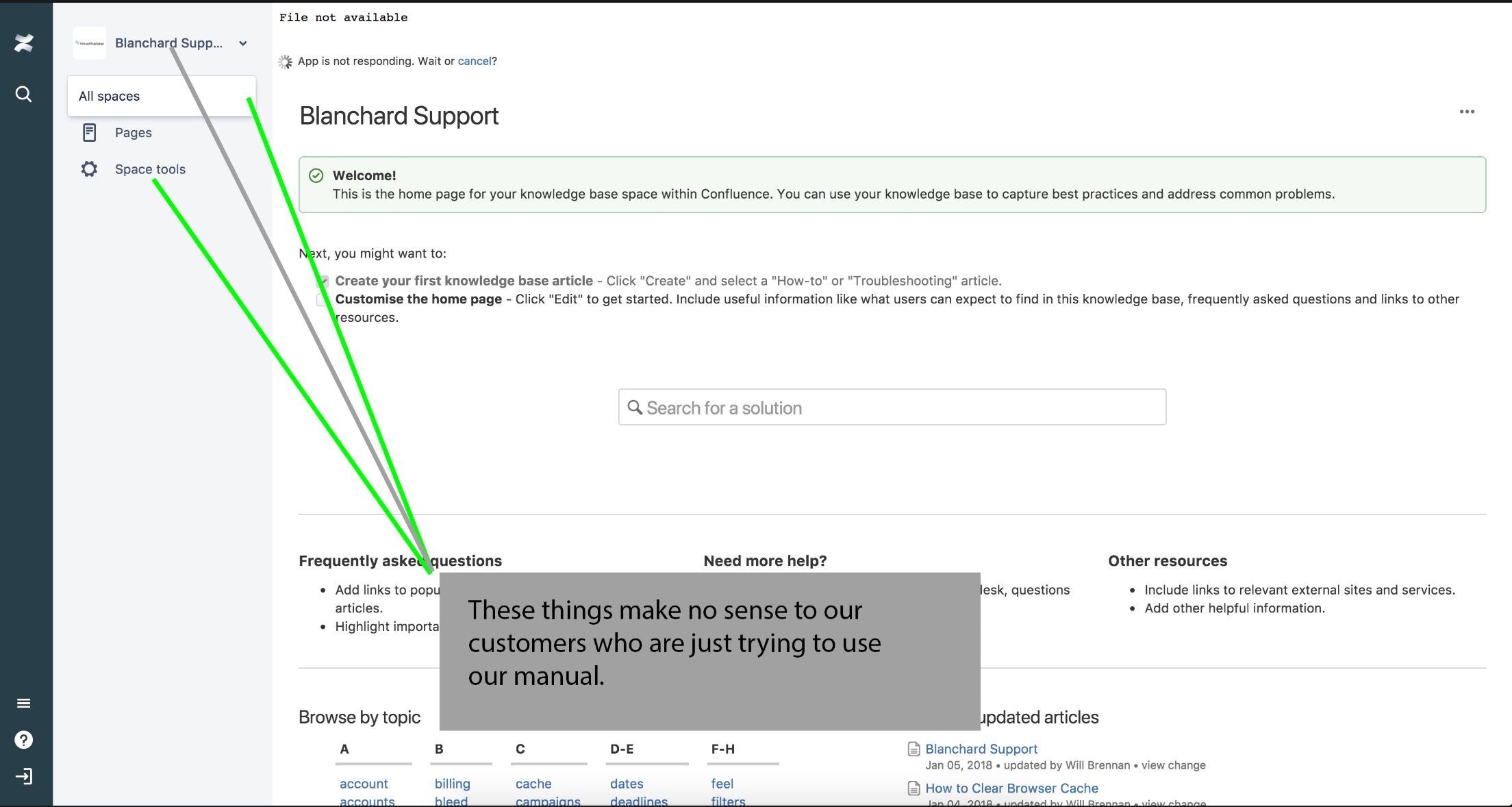
Task: Open the hamburger menu icon in sidebar
Action: (x=23, y=703)
